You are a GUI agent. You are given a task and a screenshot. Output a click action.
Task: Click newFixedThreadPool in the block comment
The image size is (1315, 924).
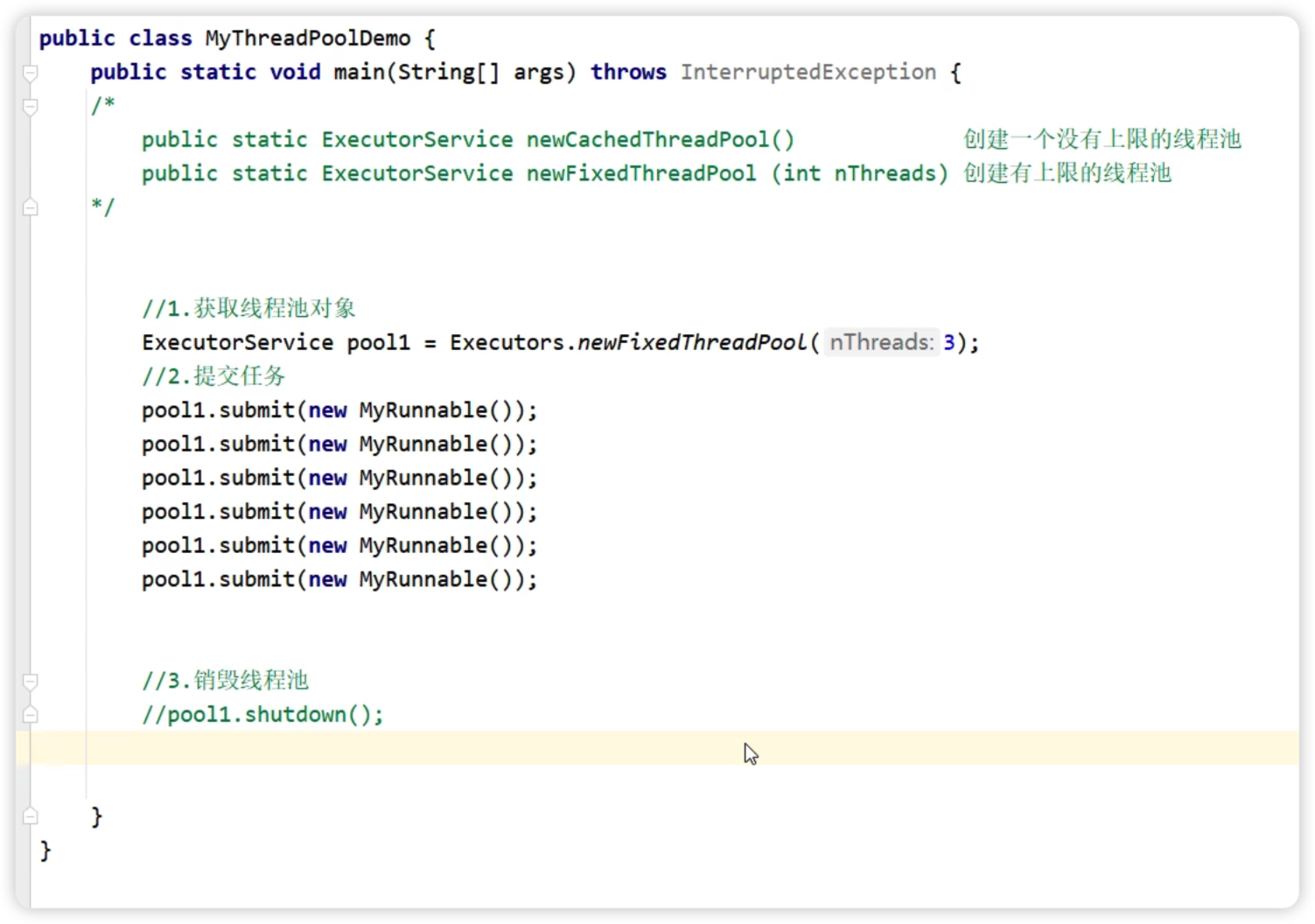pyautogui.click(x=641, y=173)
